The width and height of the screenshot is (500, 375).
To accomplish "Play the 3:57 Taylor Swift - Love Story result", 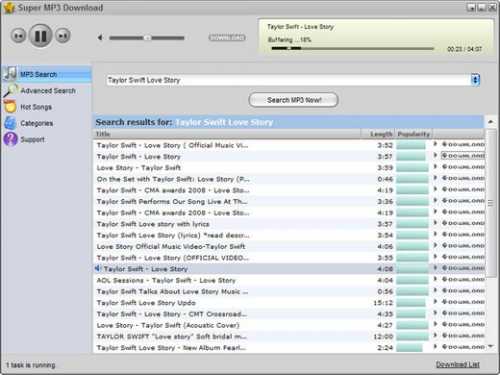I will pos(435,156).
